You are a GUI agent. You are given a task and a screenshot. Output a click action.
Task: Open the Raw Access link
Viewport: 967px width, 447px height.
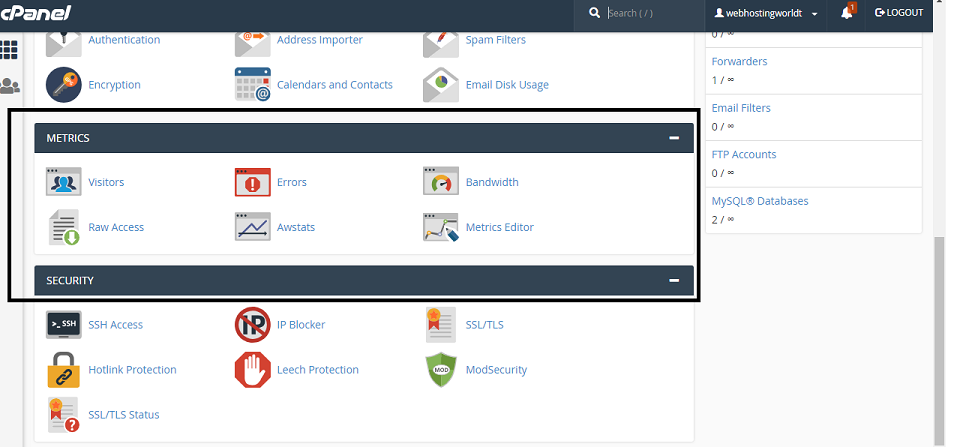(x=116, y=227)
